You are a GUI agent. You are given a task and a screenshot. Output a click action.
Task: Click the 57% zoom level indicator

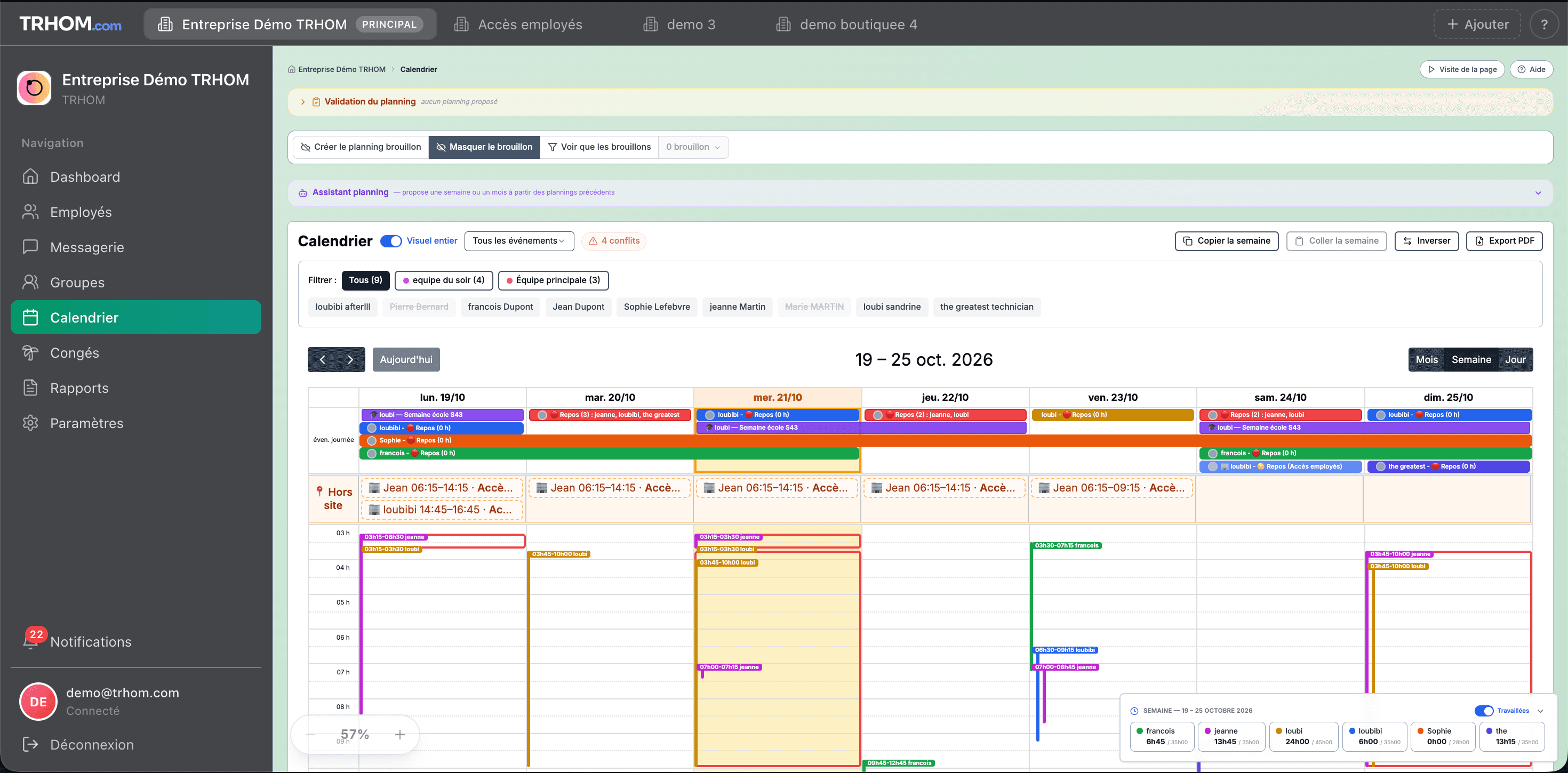tap(355, 734)
